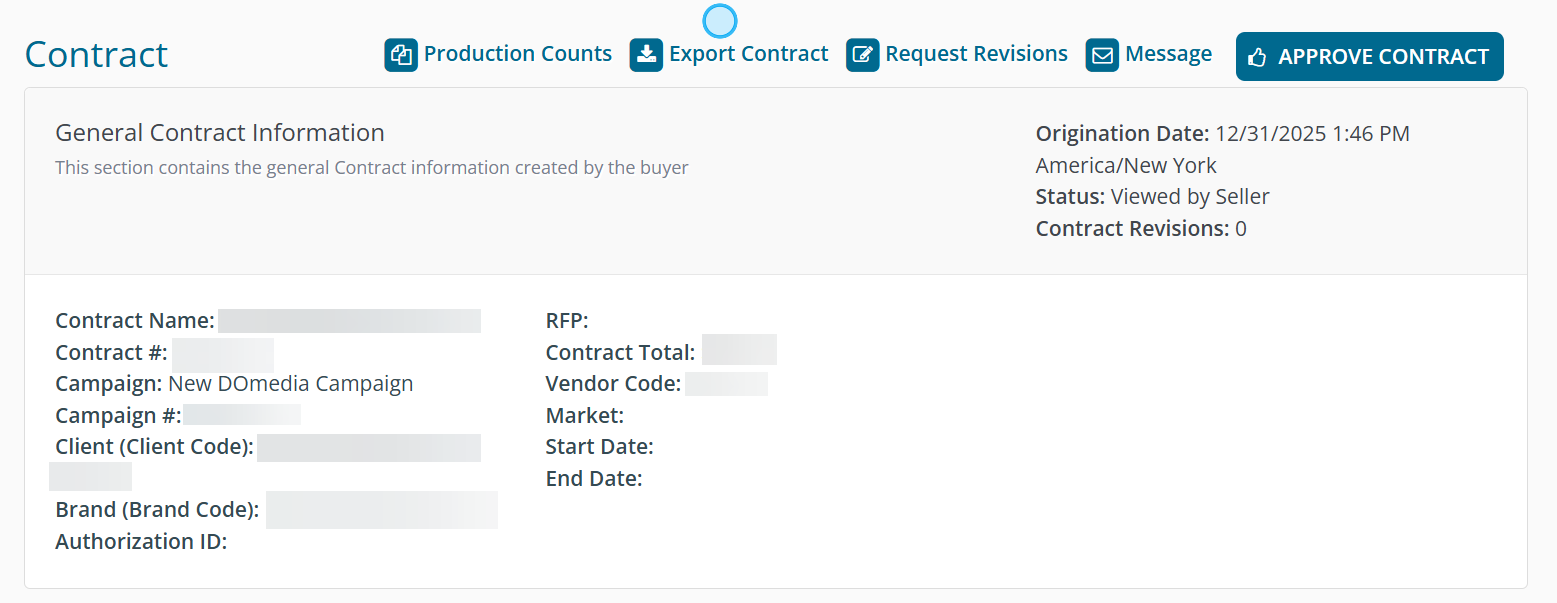Image resolution: width=1557 pixels, height=603 pixels.
Task: Select the Export Contract link text
Action: coord(748,54)
